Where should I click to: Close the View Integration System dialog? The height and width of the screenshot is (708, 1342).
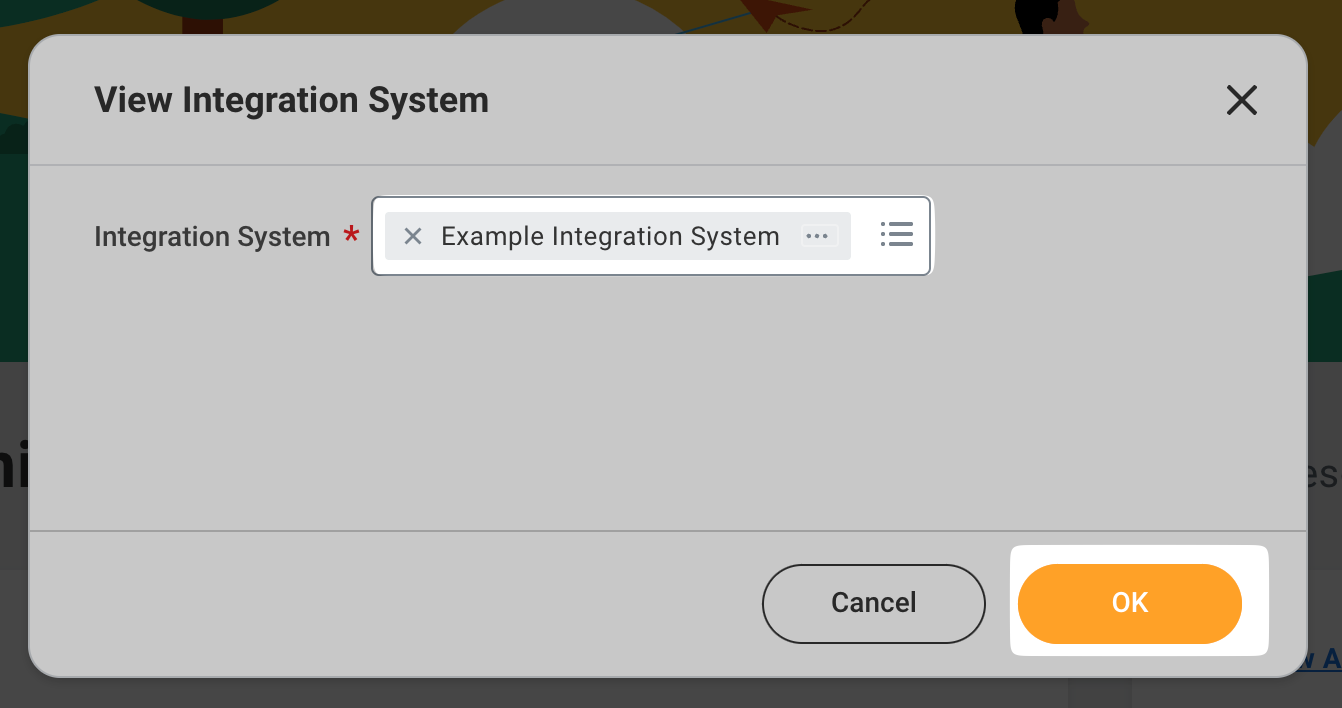click(x=1241, y=100)
